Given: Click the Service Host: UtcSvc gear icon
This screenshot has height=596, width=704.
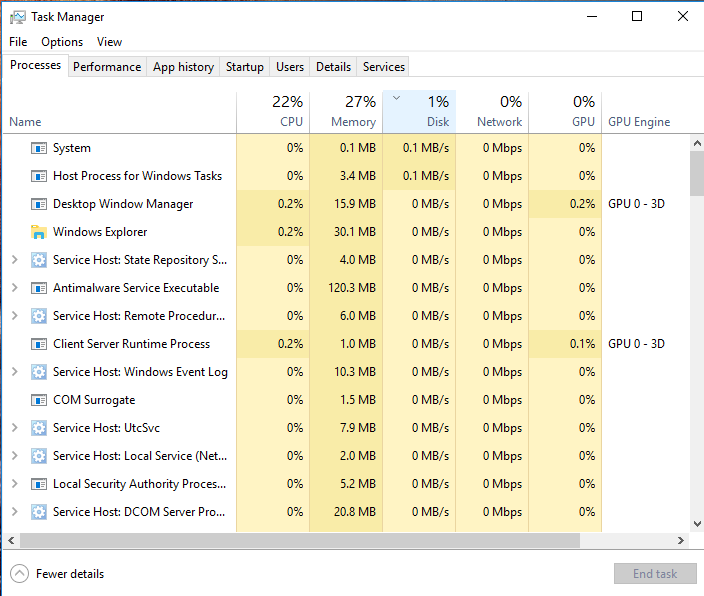Looking at the screenshot, I should 39,428.
